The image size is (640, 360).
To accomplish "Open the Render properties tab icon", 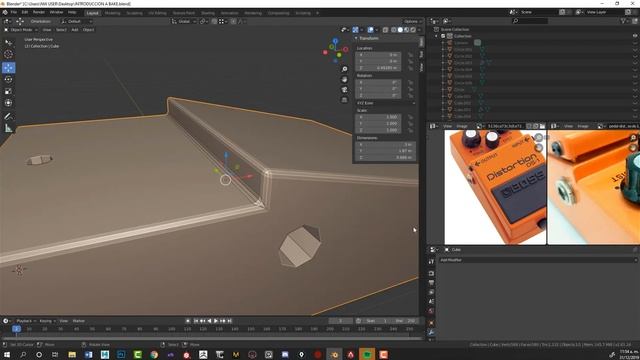I will pyautogui.click(x=431, y=273).
